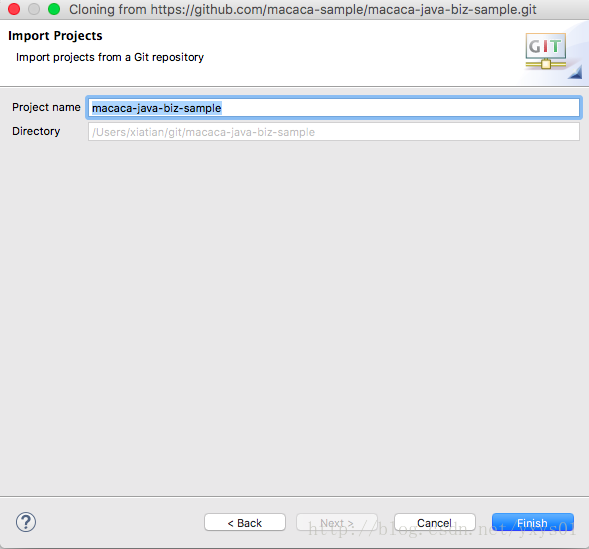Click the 'Import Projects' heading
The height and width of the screenshot is (549, 589).
pos(55,36)
